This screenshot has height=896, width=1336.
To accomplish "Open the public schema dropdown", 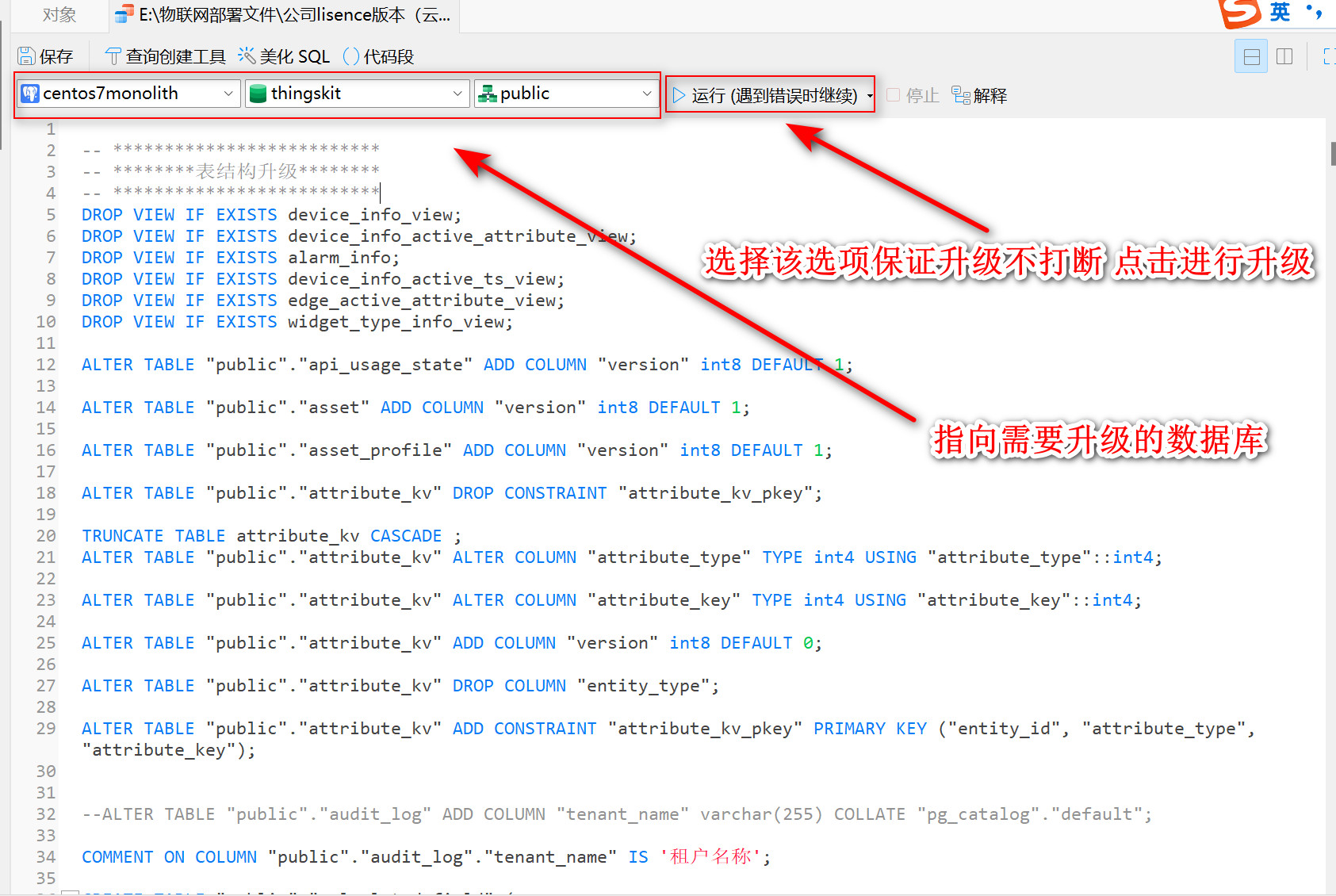I will pos(647,94).
